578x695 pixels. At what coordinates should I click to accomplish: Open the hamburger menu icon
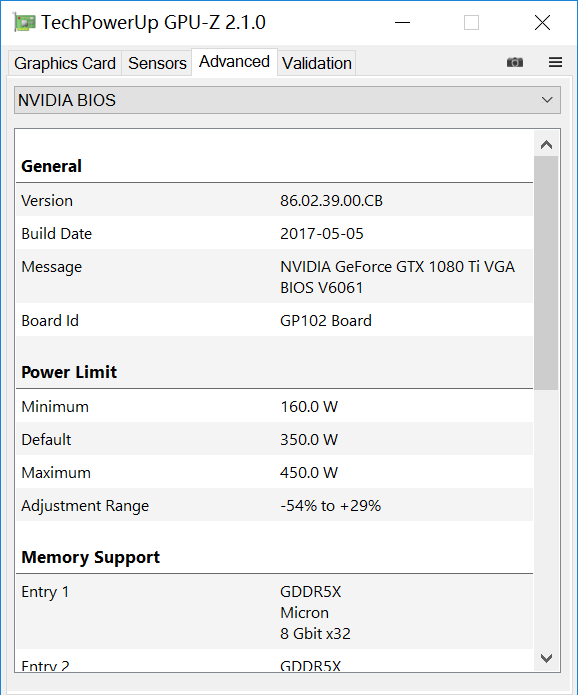click(x=555, y=62)
